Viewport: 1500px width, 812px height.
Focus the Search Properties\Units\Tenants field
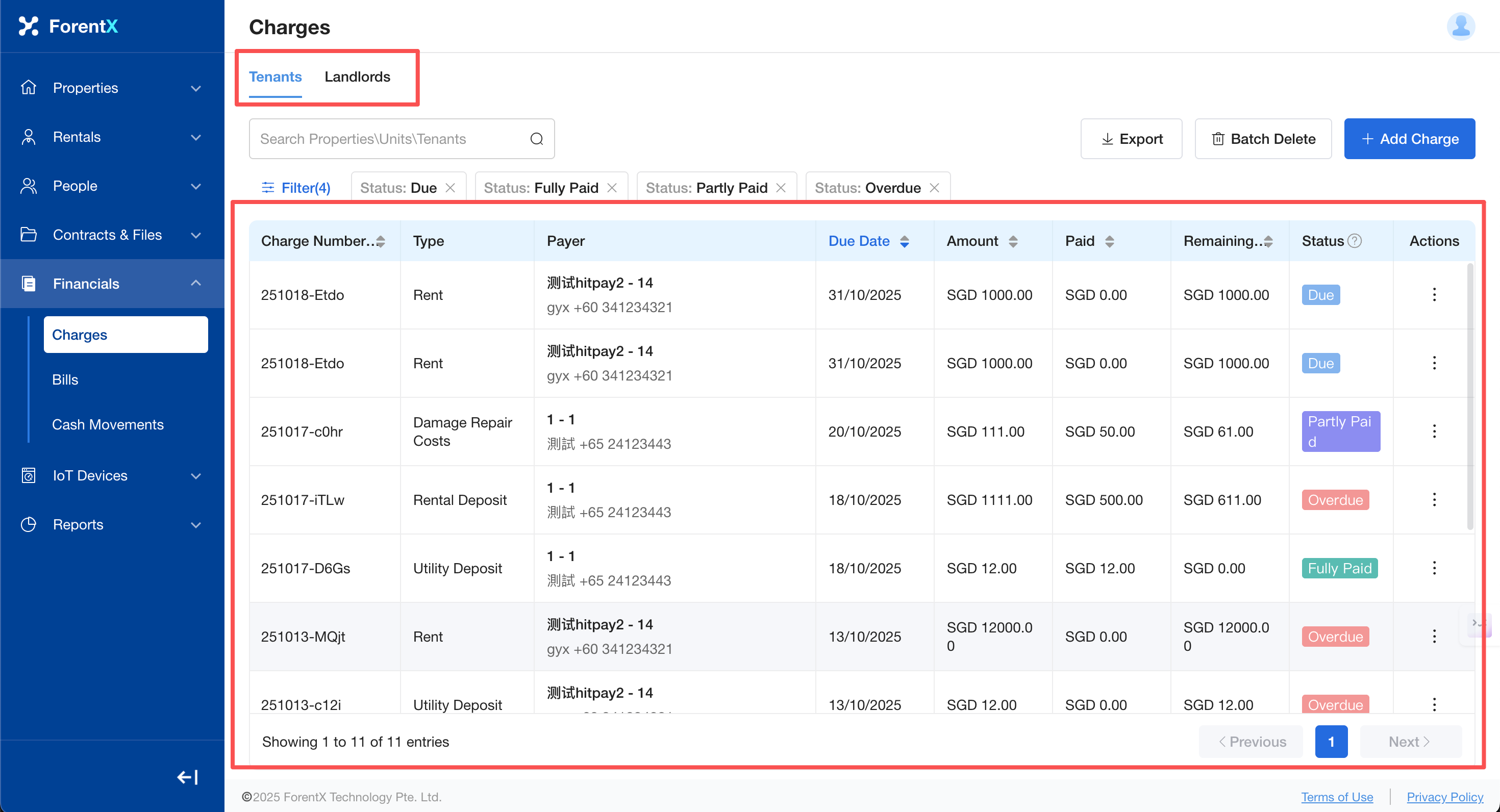coord(390,139)
